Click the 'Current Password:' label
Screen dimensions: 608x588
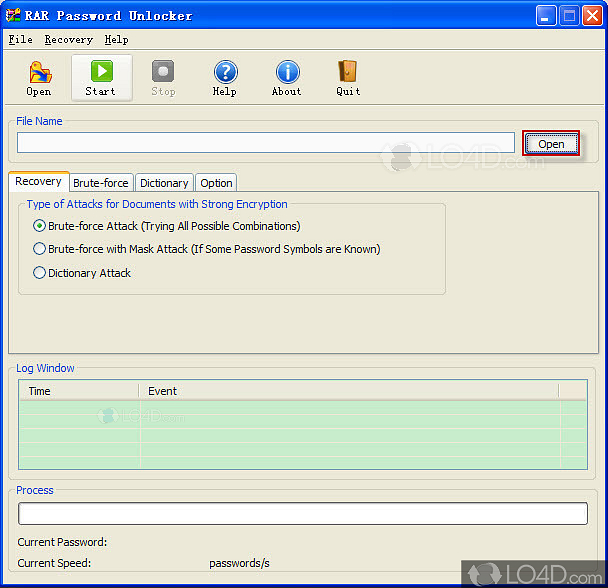[x=62, y=542]
